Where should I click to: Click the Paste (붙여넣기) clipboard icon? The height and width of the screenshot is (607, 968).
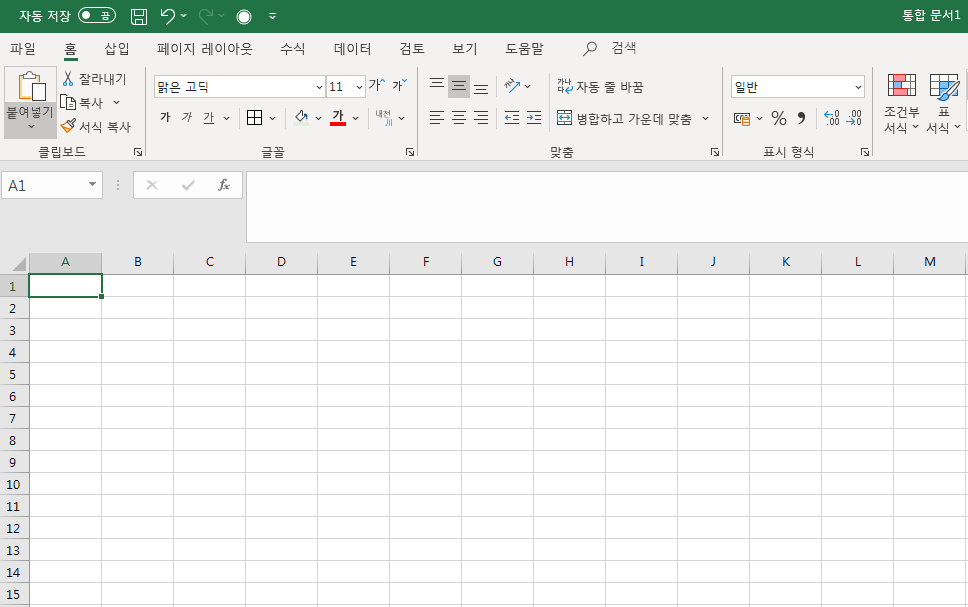pos(31,86)
